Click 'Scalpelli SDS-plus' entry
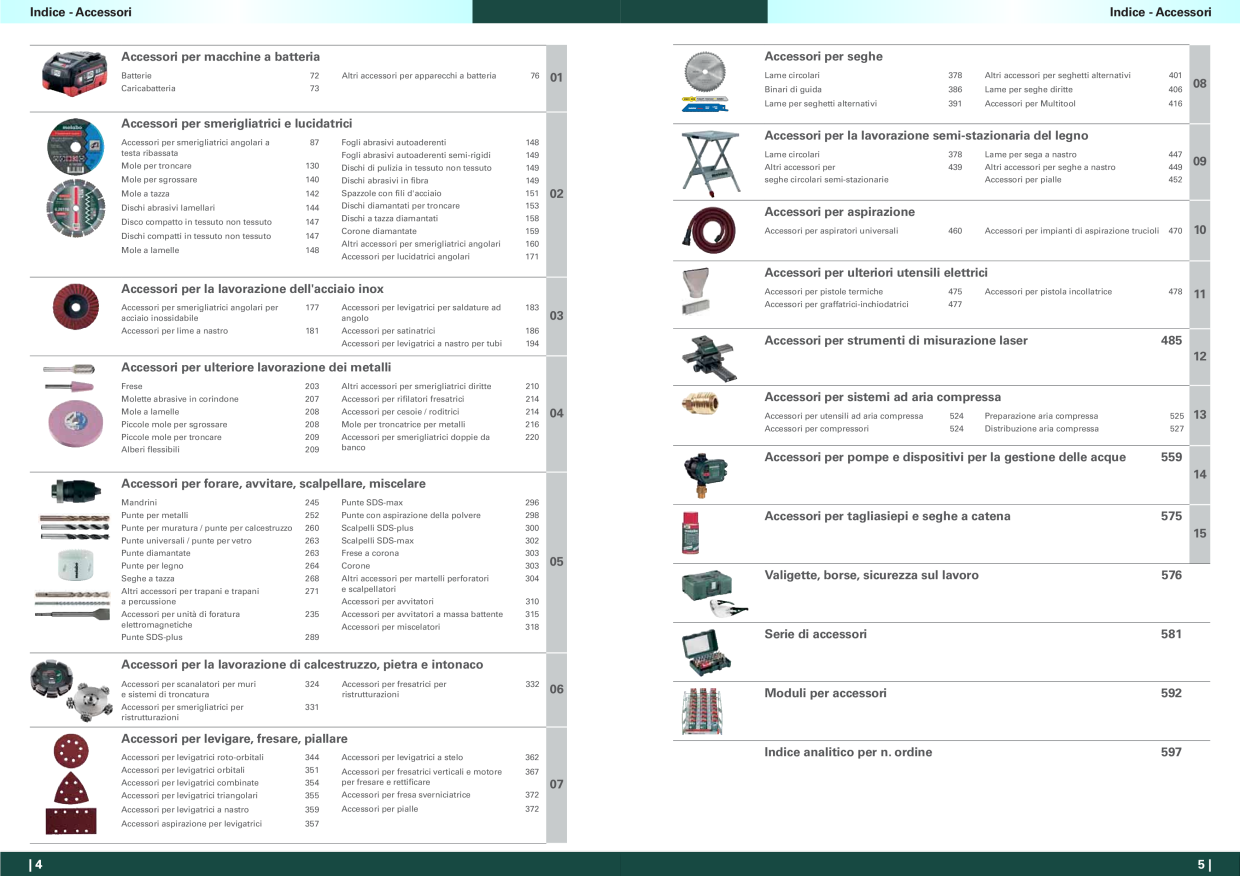 377,528
